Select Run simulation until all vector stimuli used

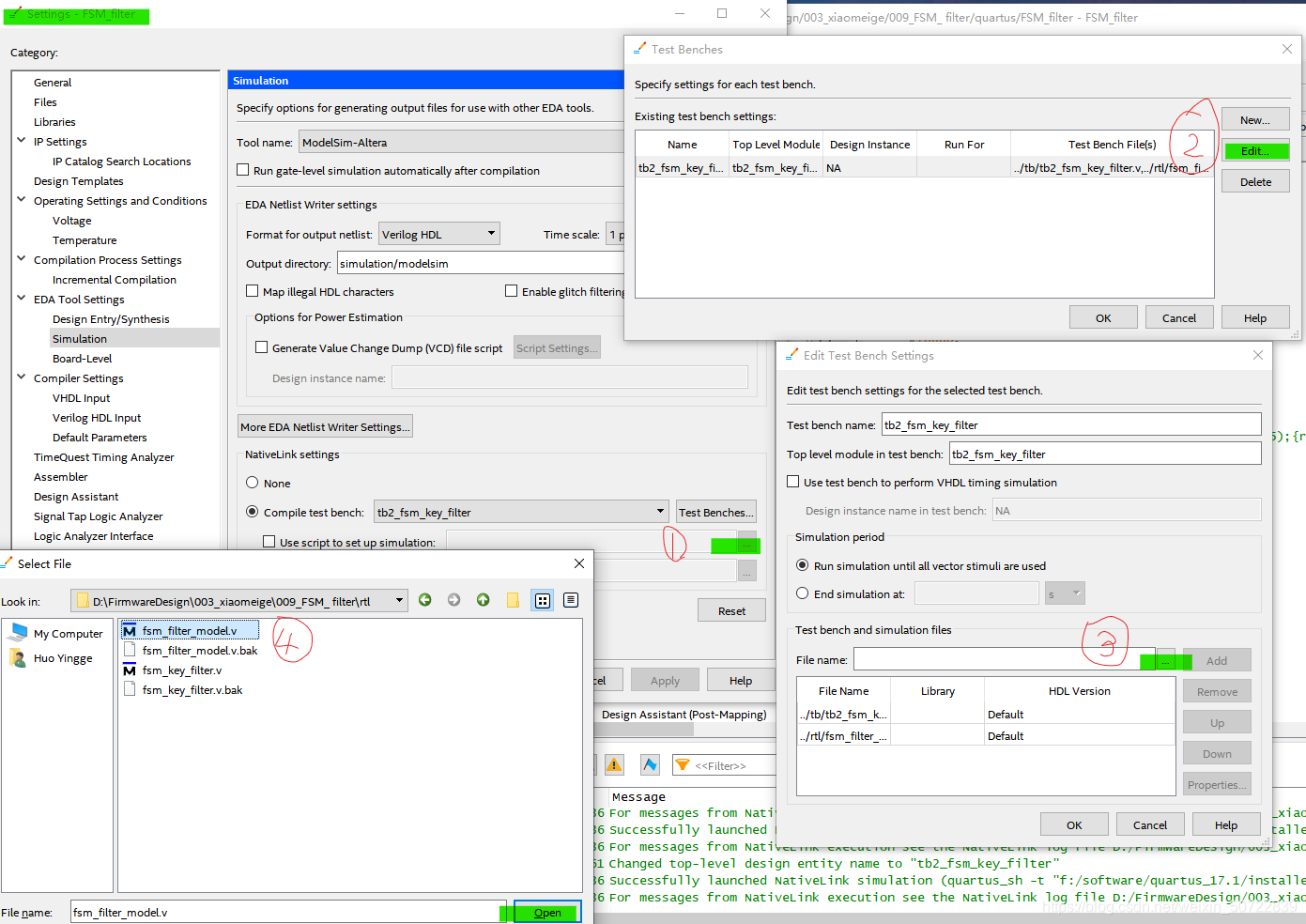click(803, 565)
